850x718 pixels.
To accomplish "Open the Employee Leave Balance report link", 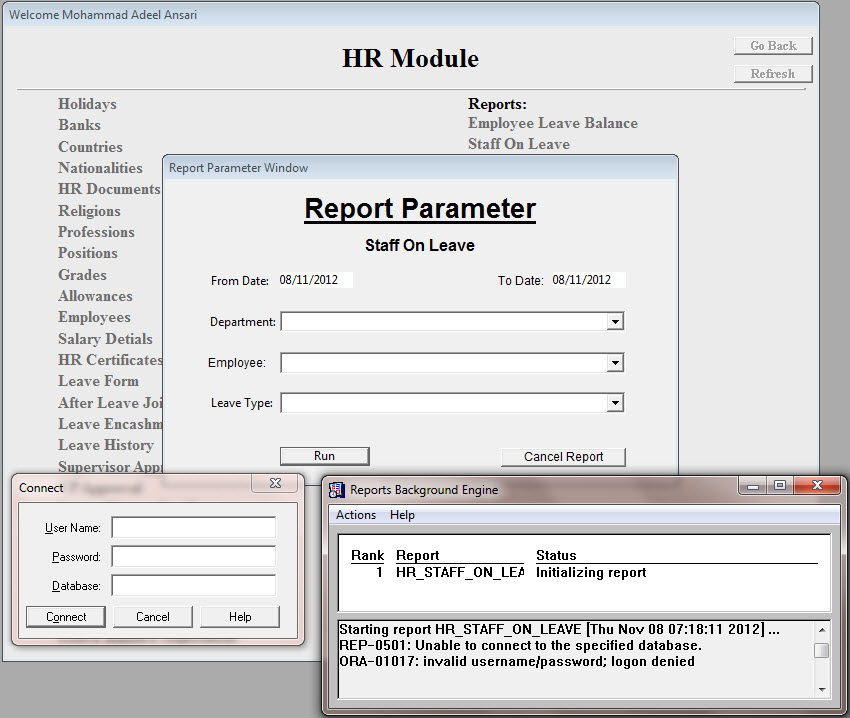I will point(552,123).
